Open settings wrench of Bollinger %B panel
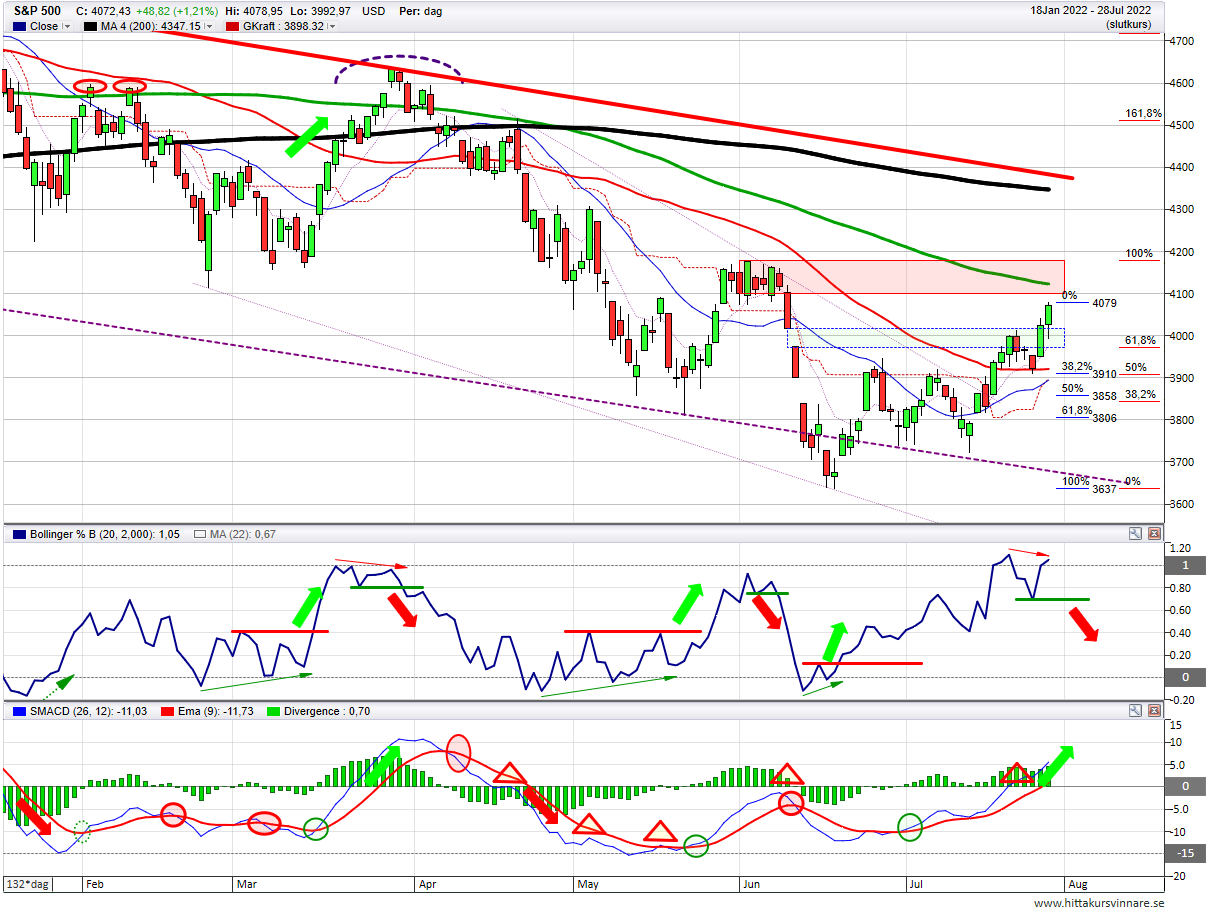The image size is (1209, 908). [x=1134, y=534]
